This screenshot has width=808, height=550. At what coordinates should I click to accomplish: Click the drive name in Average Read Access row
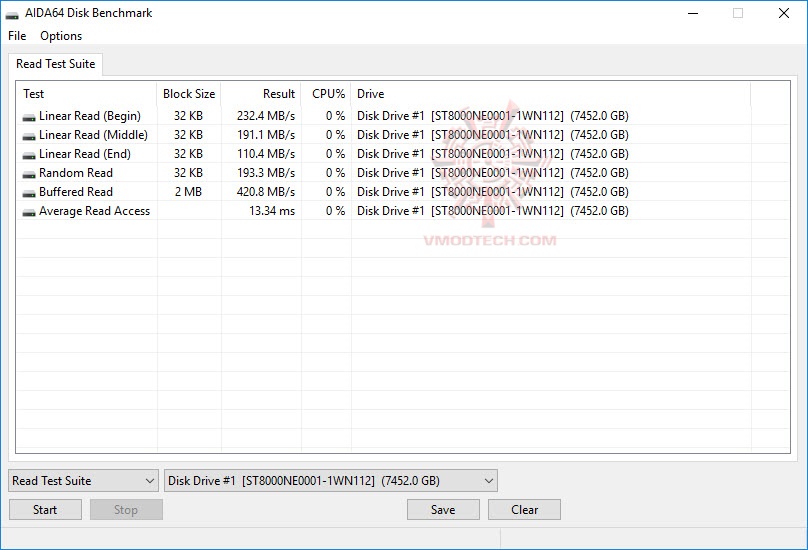(x=493, y=211)
